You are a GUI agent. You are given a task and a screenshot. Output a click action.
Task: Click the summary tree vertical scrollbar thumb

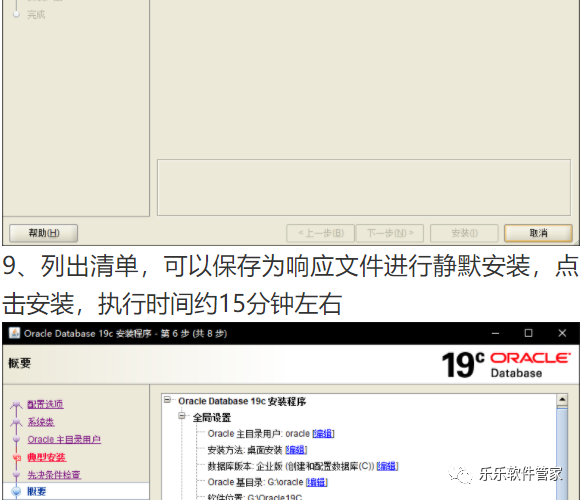[562, 453]
